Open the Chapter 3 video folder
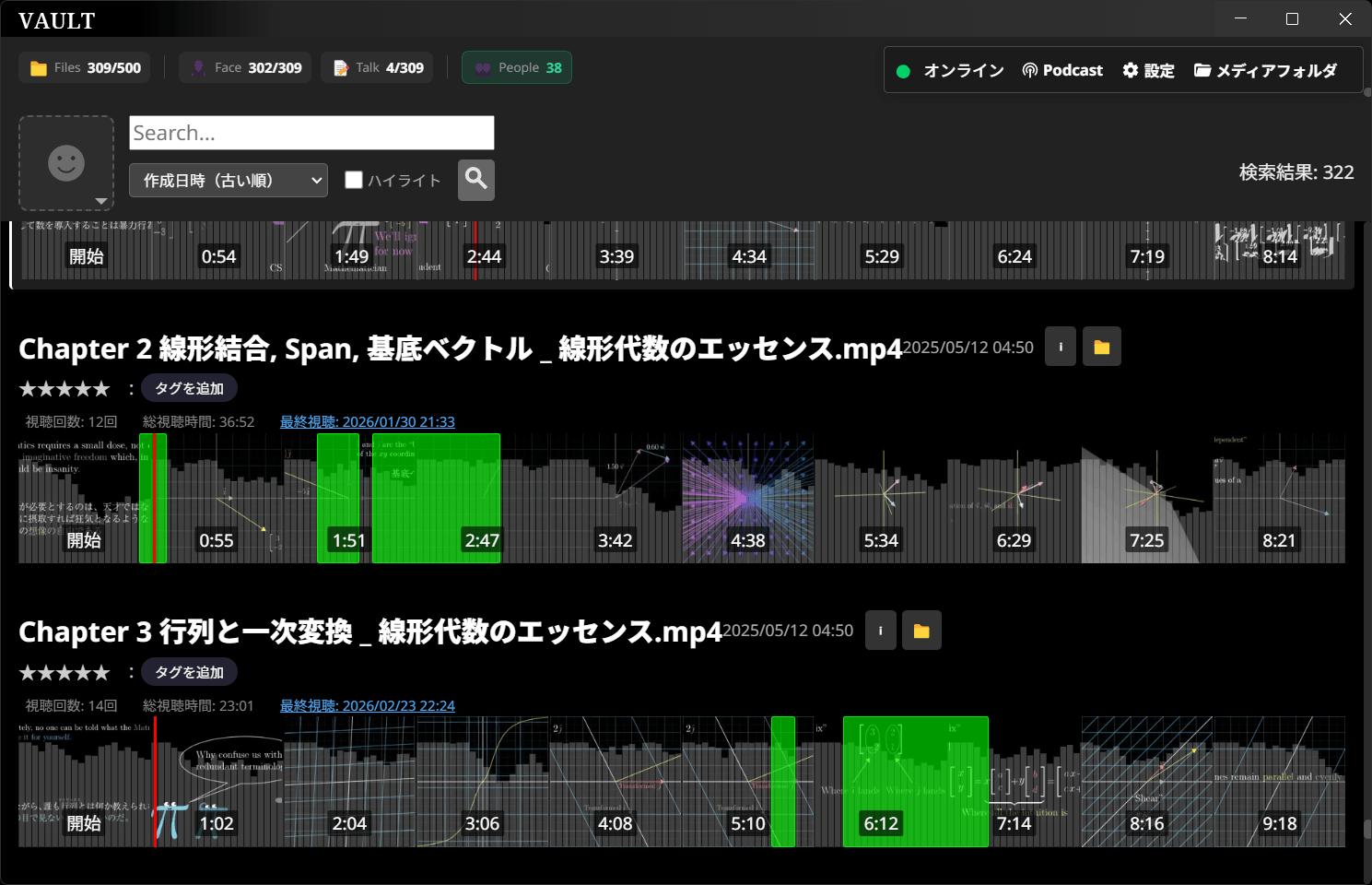This screenshot has width=1372, height=885. [921, 631]
